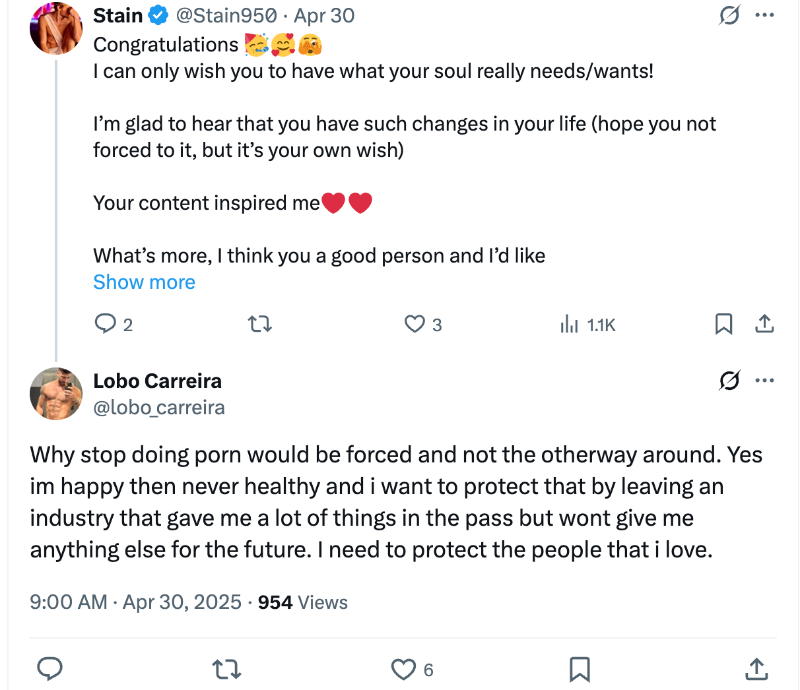
Task: Reply to Stain's tweet
Action: (105, 324)
